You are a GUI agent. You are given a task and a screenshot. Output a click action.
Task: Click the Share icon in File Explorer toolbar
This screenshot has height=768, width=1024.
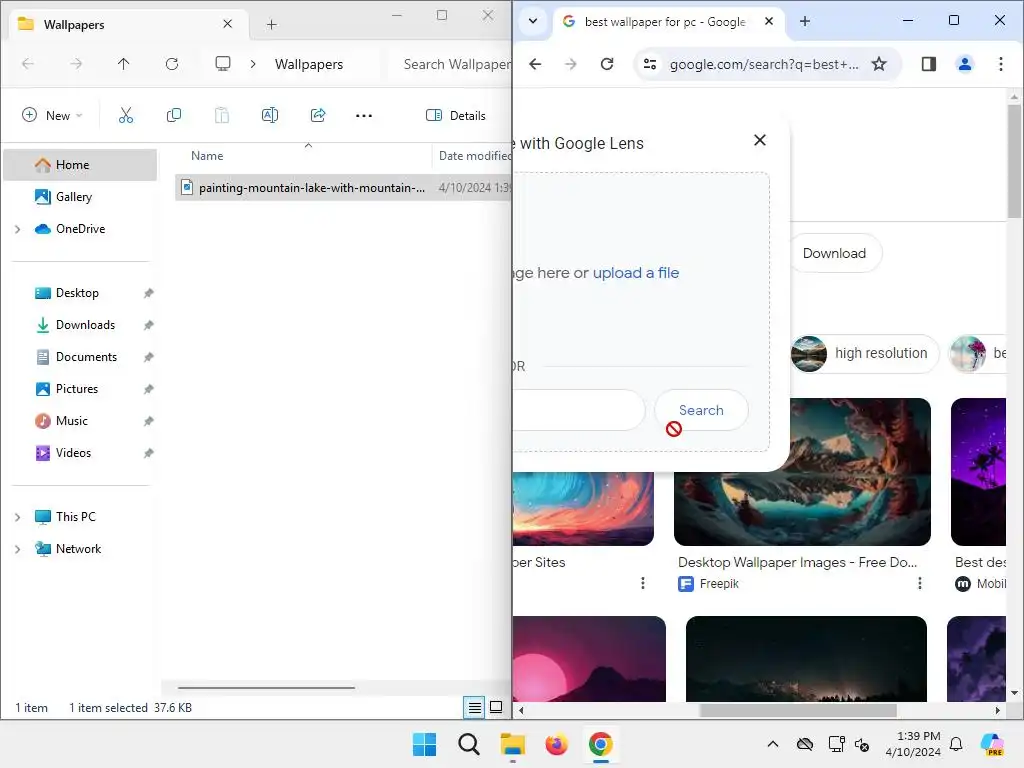click(318, 116)
